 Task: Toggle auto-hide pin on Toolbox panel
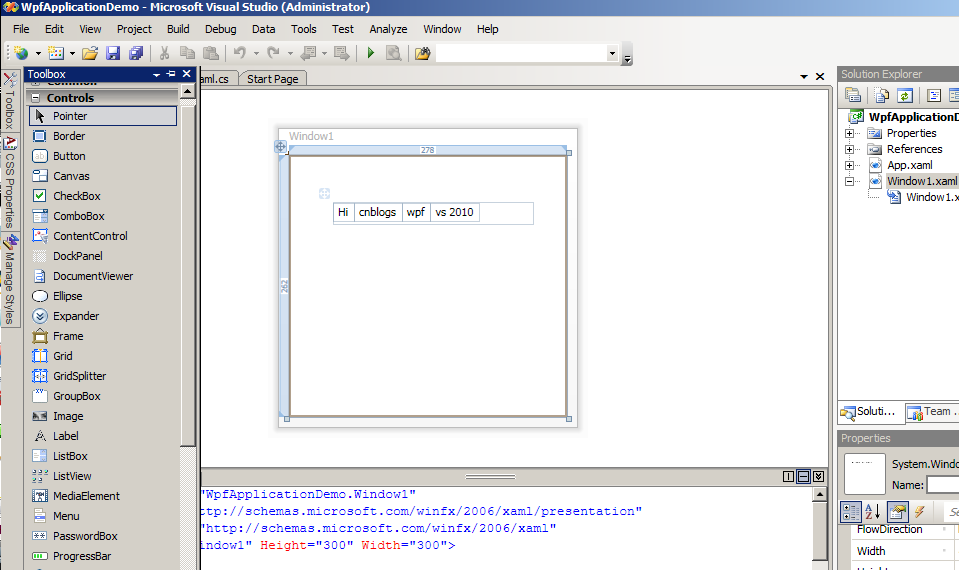tap(171, 73)
